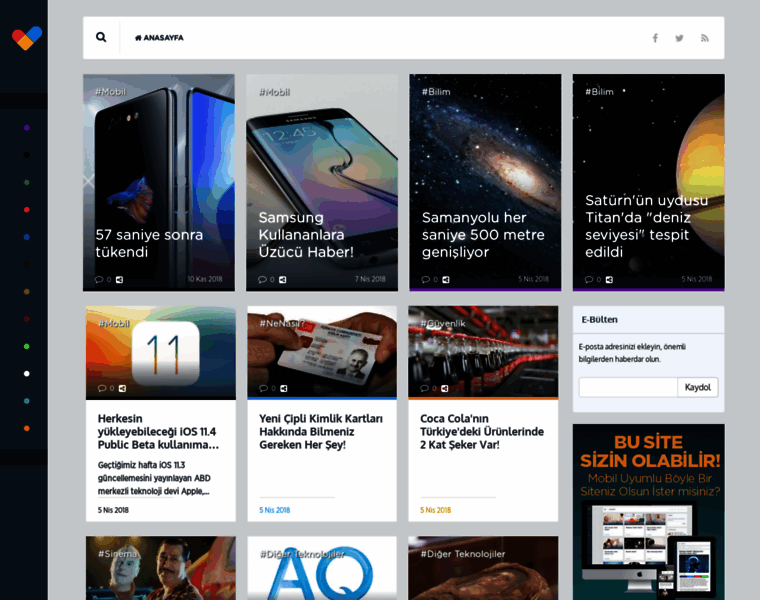This screenshot has width=760, height=600.
Task: Open #NeNasıl? tag on kimlik card
Action: 282,323
